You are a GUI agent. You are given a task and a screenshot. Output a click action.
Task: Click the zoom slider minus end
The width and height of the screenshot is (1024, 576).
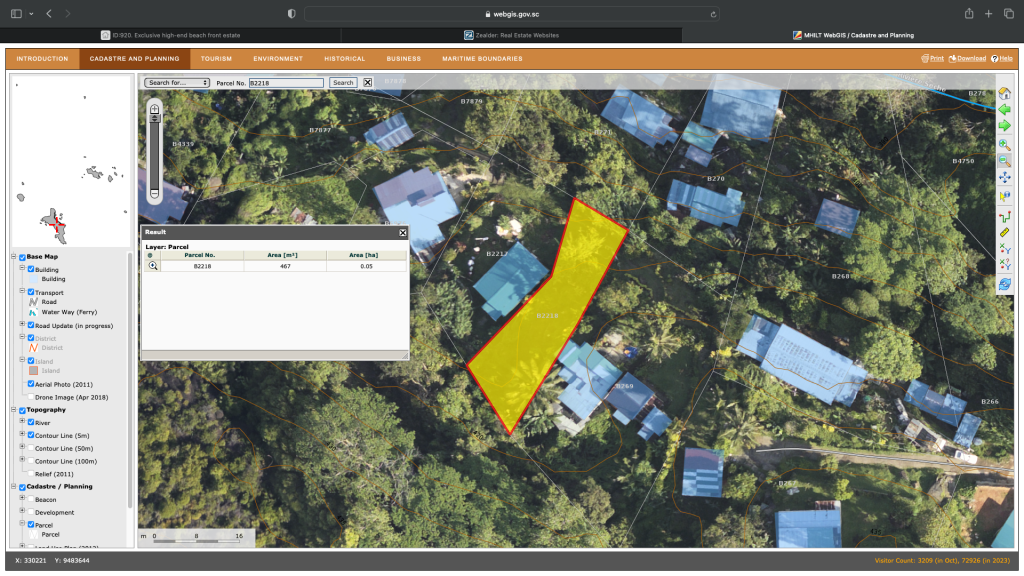(154, 194)
